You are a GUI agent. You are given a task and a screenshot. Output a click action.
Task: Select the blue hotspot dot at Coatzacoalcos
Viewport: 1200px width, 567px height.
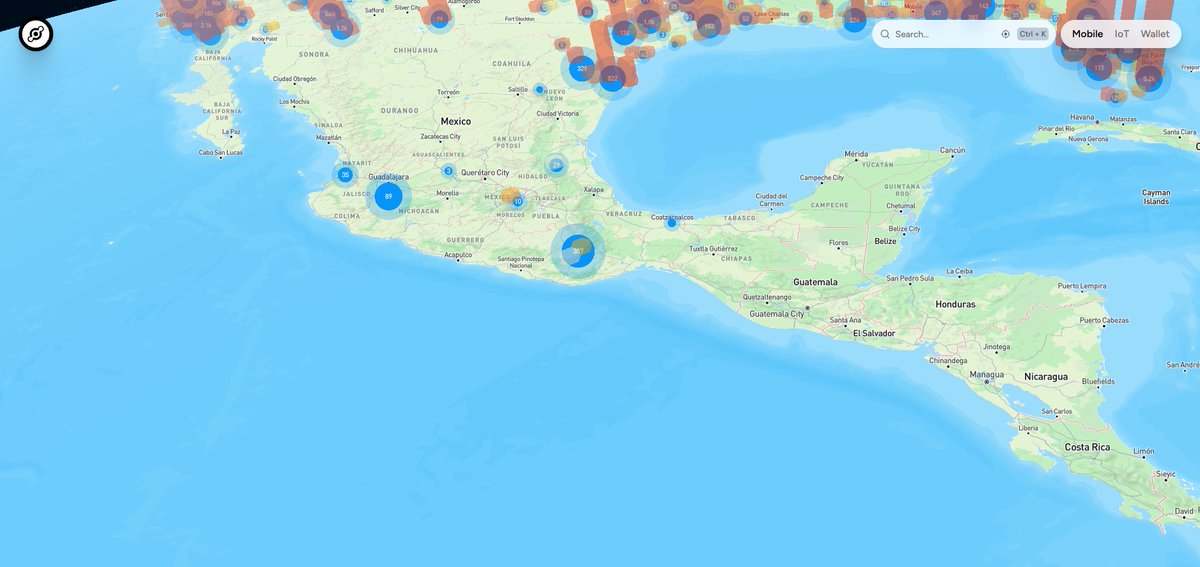(672, 222)
